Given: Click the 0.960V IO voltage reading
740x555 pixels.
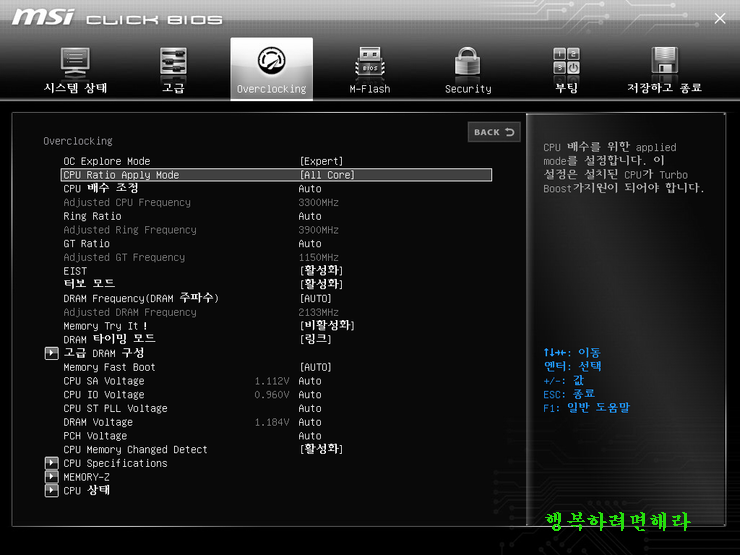Looking at the screenshot, I should coord(272,395).
